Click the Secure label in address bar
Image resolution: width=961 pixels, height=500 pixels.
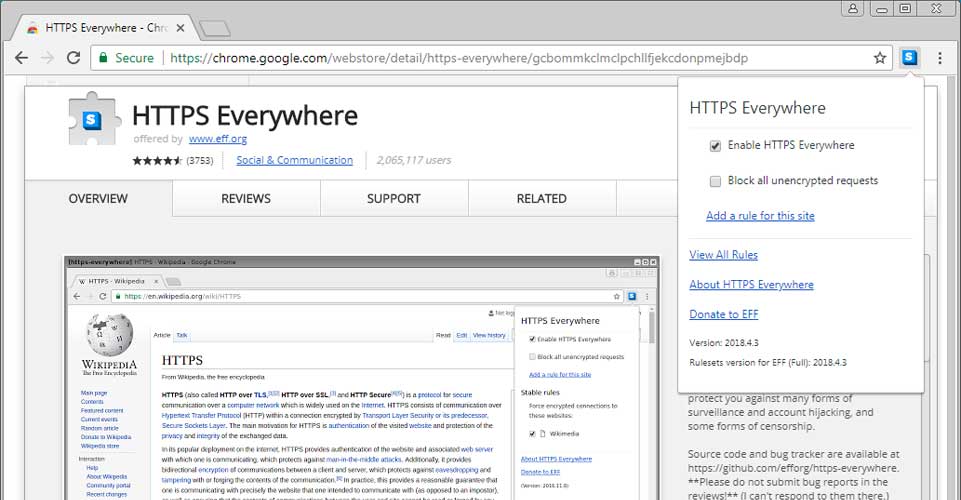[134, 58]
